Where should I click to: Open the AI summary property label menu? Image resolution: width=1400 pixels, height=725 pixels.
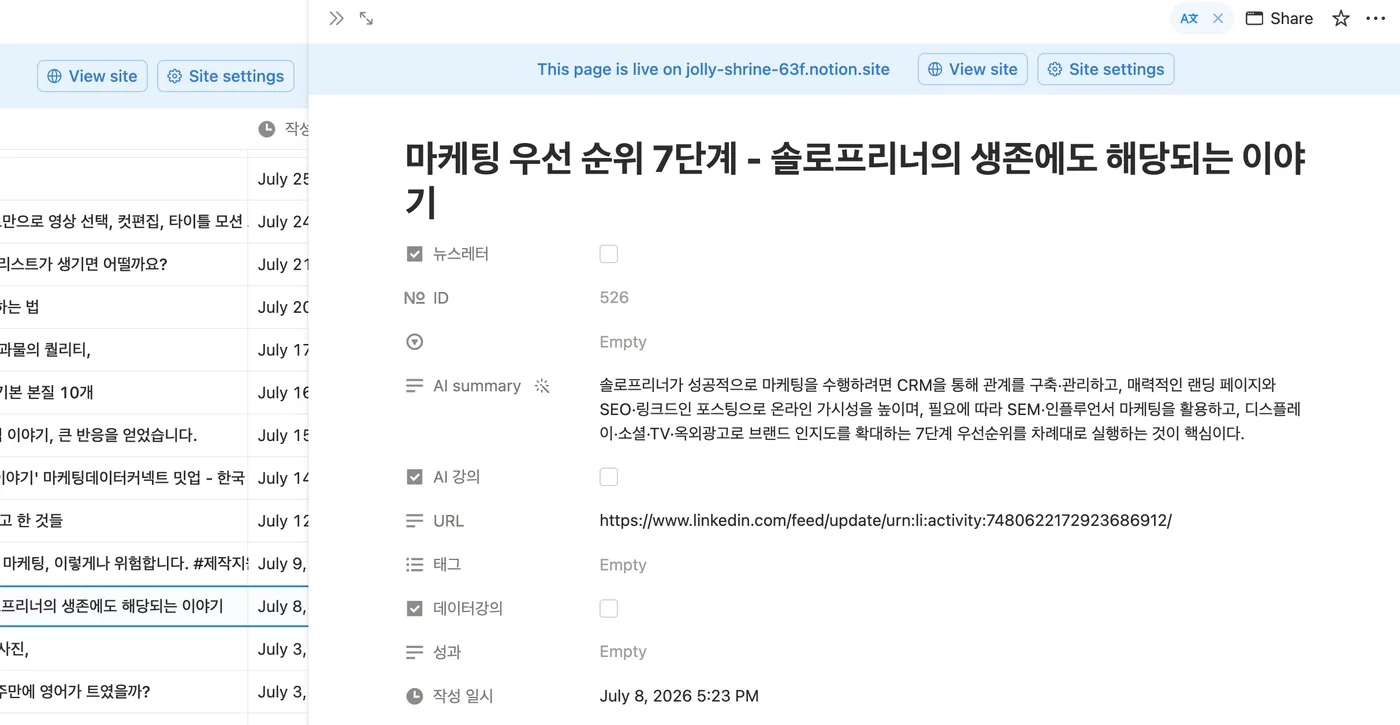(477, 386)
